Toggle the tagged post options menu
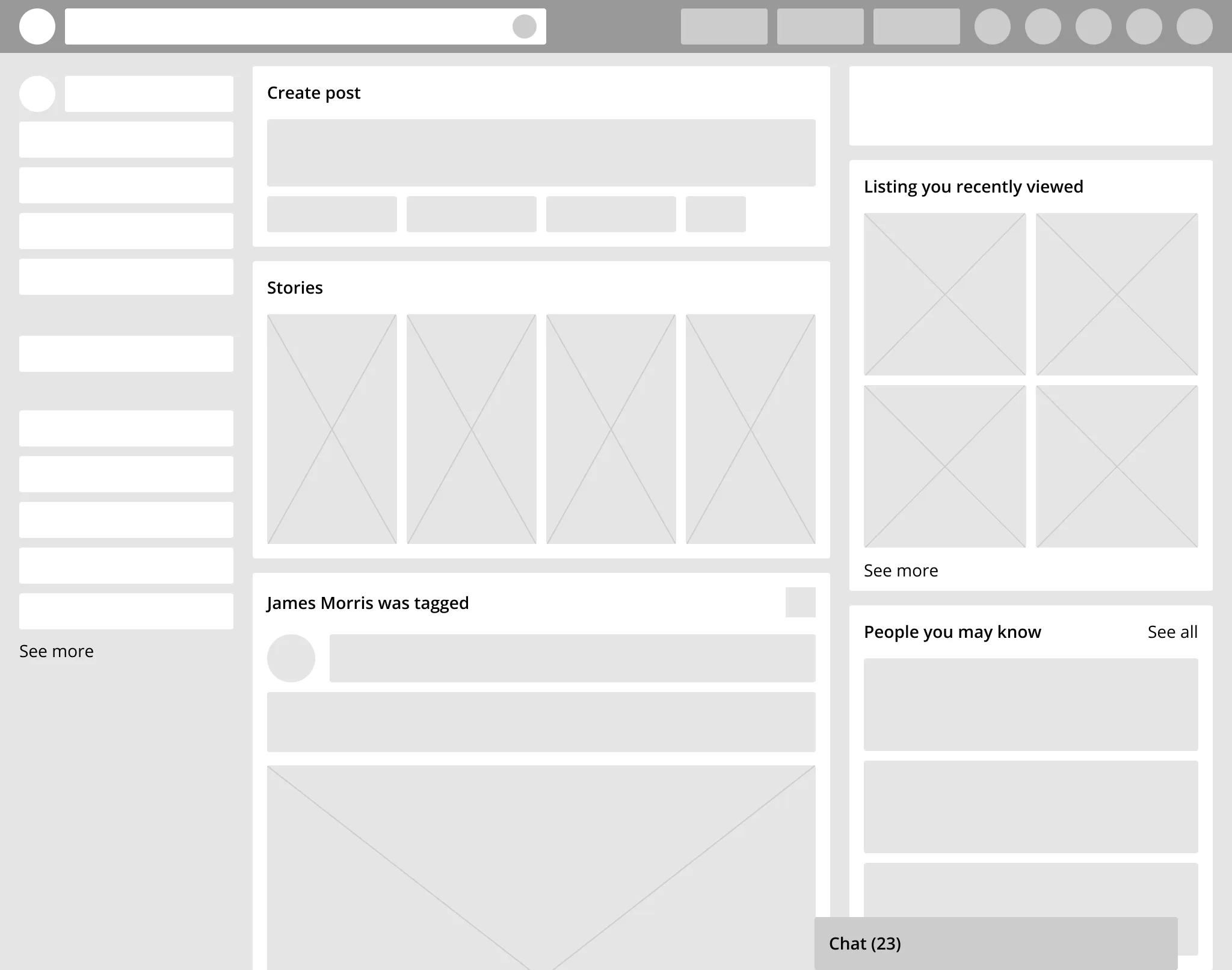 [800, 602]
